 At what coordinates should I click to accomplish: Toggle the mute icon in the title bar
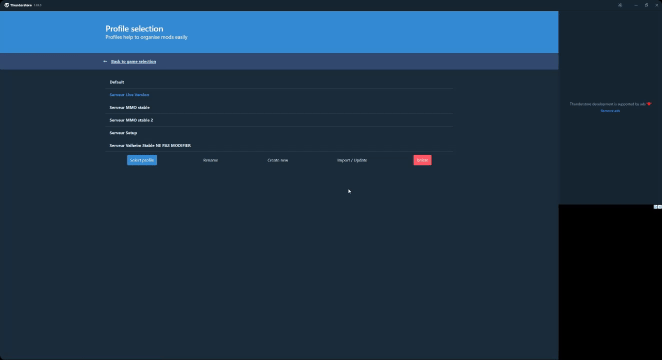pos(620,5)
